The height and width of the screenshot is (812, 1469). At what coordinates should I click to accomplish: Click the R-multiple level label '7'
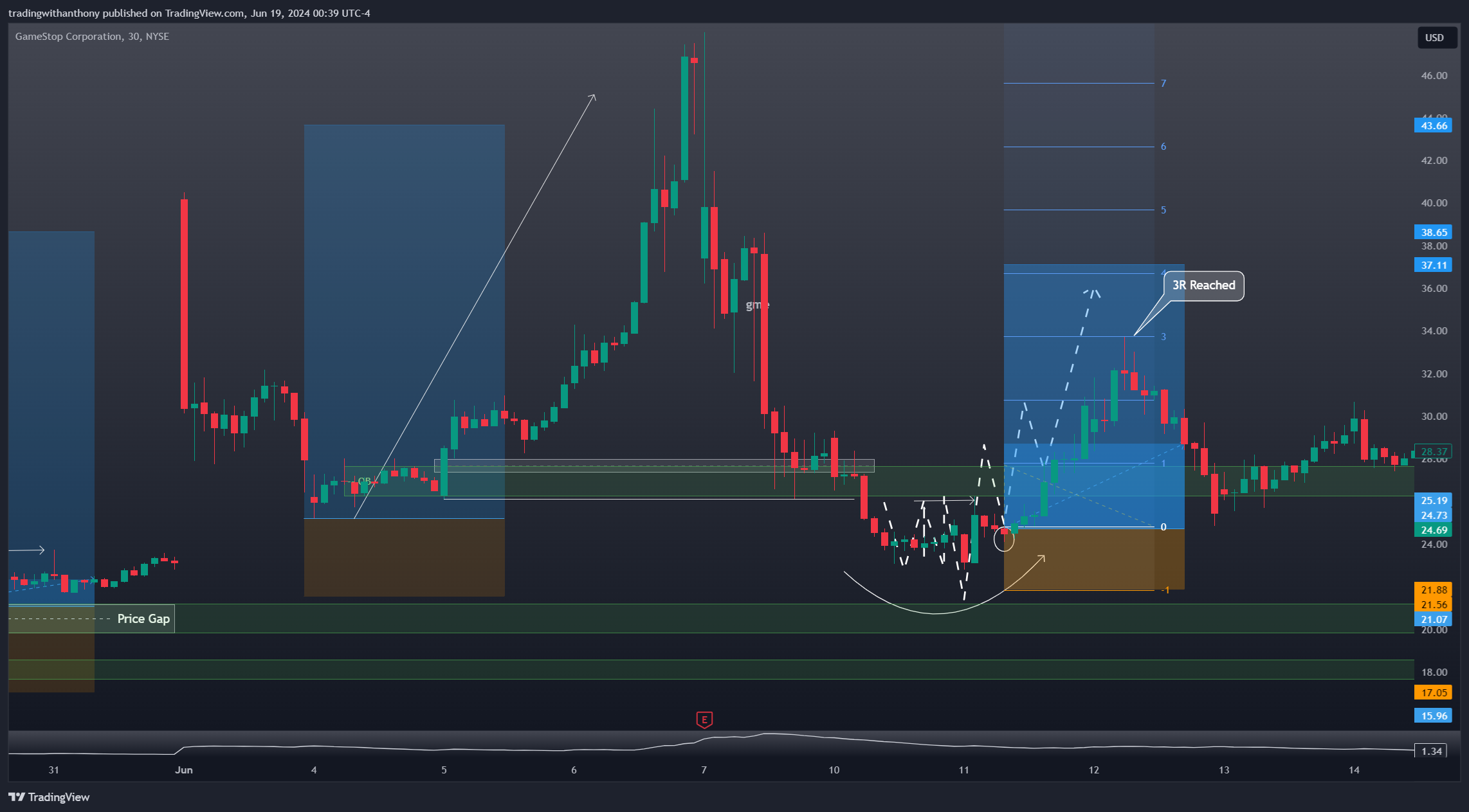[1163, 83]
